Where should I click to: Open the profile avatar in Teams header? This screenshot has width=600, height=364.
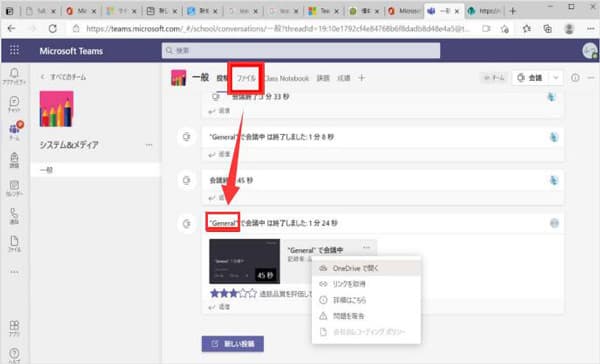[x=590, y=51]
